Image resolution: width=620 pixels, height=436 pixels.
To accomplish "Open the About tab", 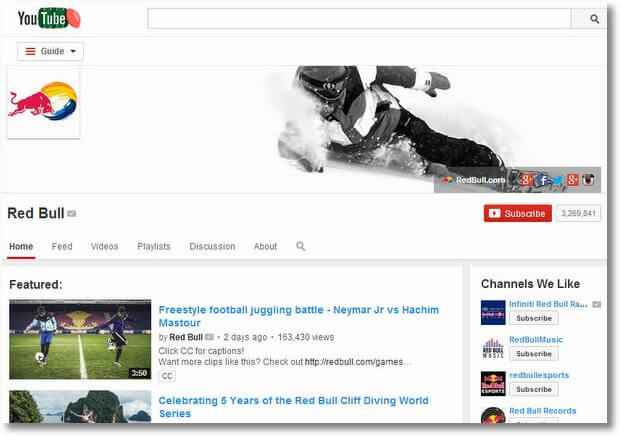I will tap(265, 246).
